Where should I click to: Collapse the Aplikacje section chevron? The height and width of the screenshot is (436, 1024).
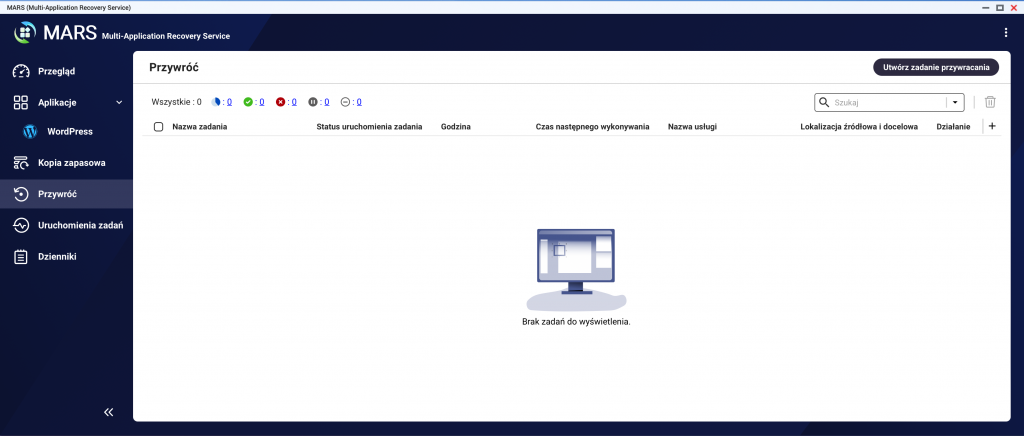click(x=119, y=102)
